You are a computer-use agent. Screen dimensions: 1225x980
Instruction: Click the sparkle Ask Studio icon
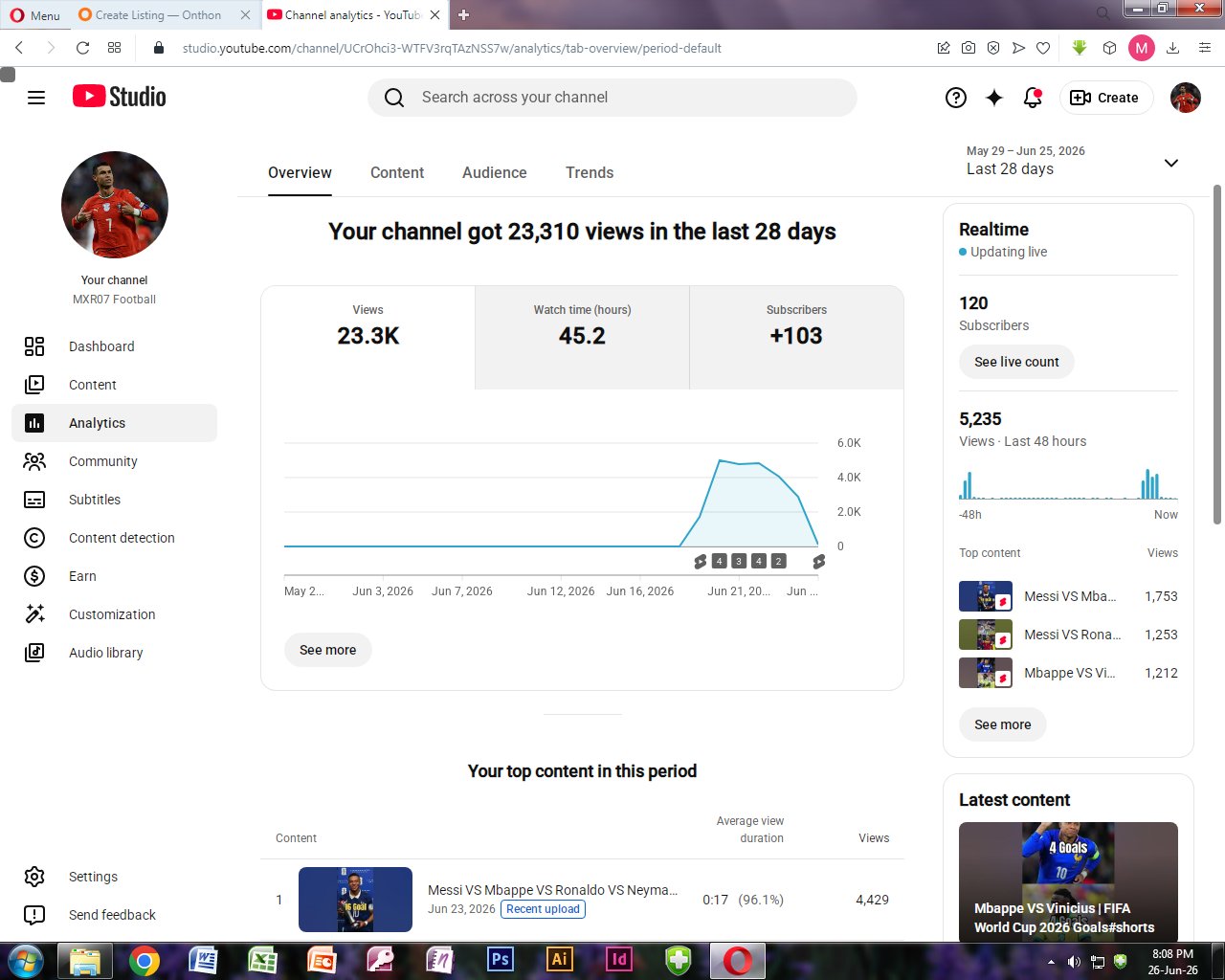click(994, 98)
